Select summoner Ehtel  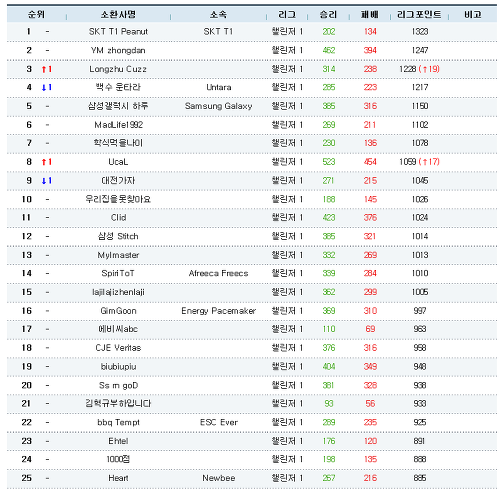[x=118, y=441]
